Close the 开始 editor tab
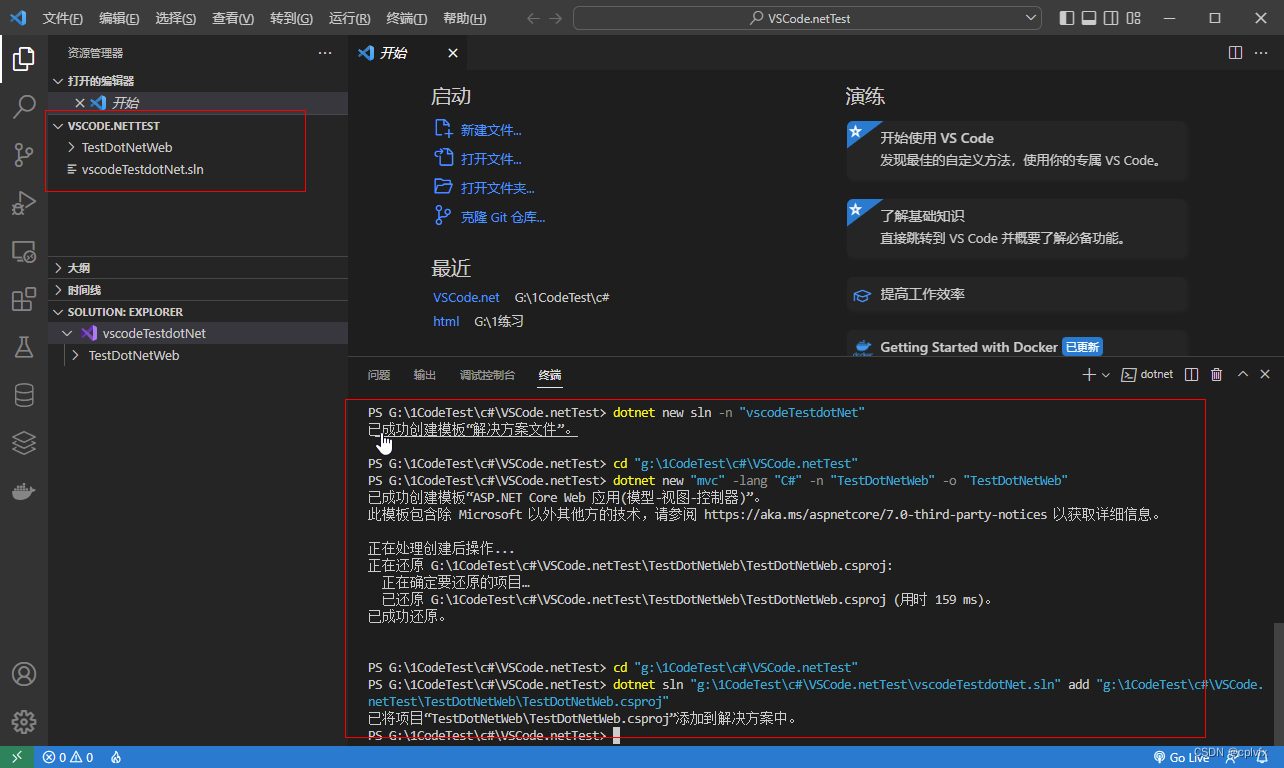This screenshot has width=1284, height=768. pyautogui.click(x=453, y=53)
